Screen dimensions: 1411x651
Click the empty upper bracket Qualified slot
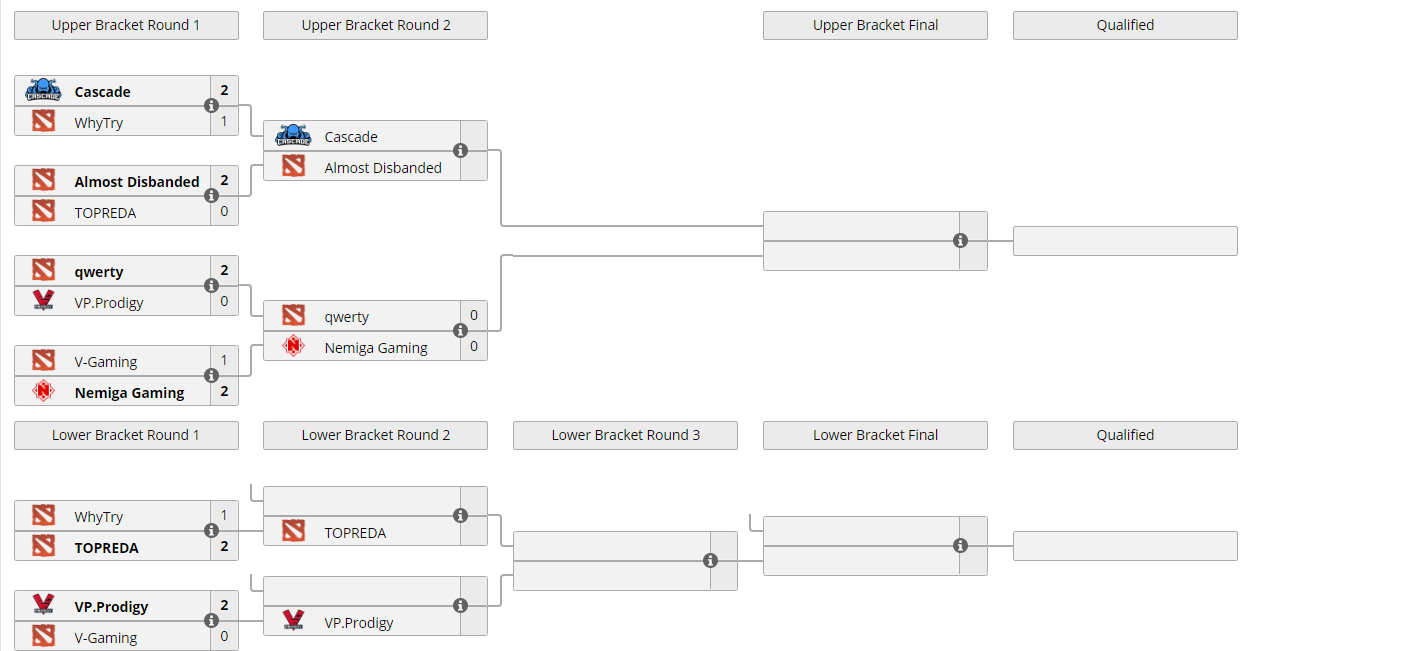(1125, 241)
